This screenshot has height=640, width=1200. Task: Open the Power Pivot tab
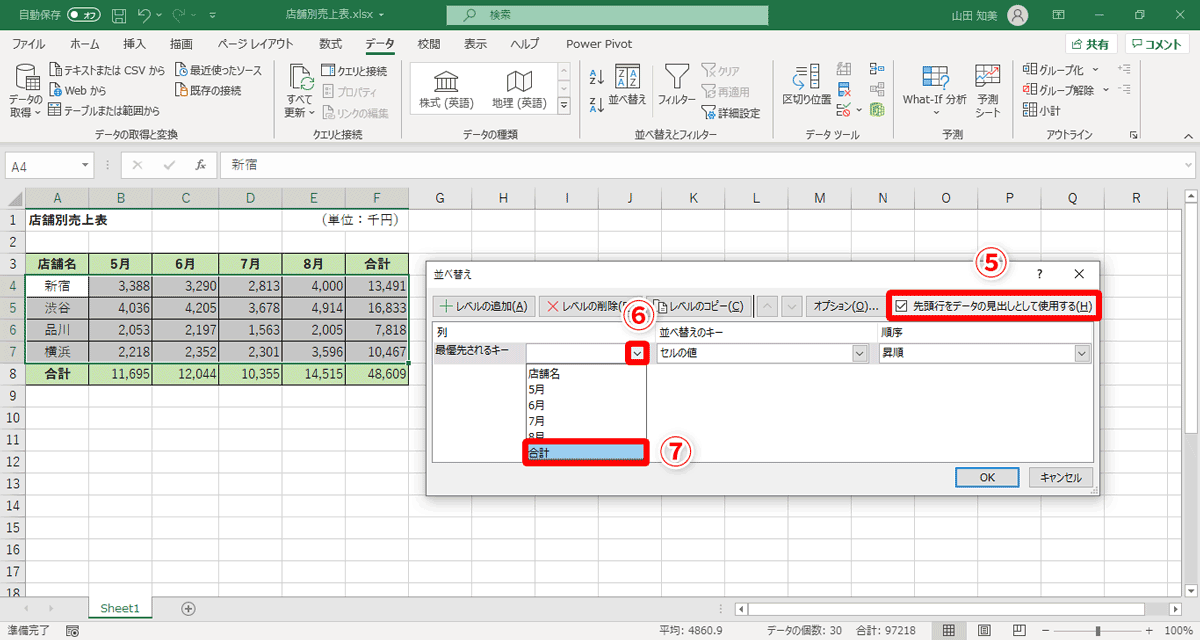pyautogui.click(x=598, y=44)
